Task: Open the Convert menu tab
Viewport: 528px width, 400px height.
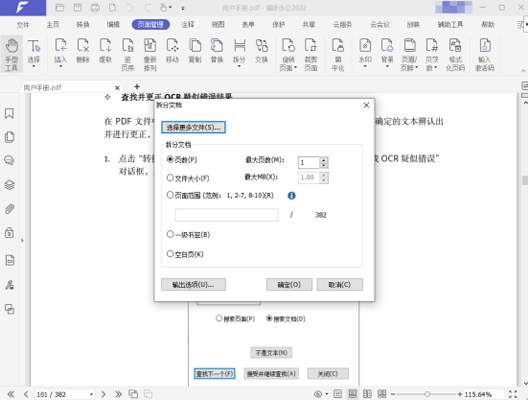Action: click(83, 25)
